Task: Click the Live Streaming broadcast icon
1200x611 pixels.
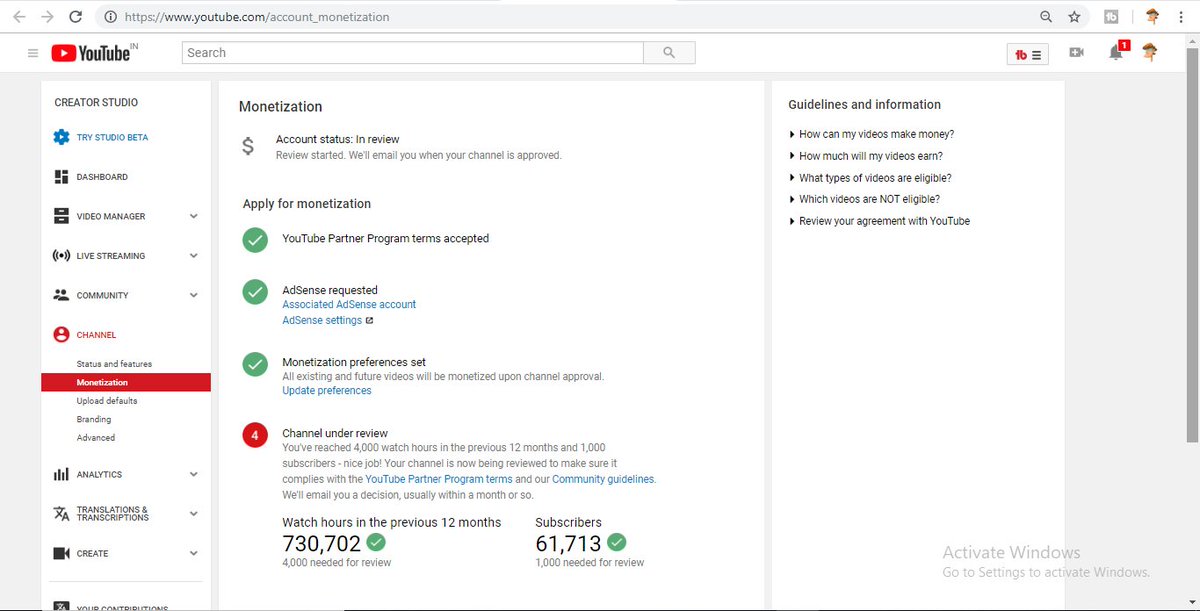Action: 61,256
